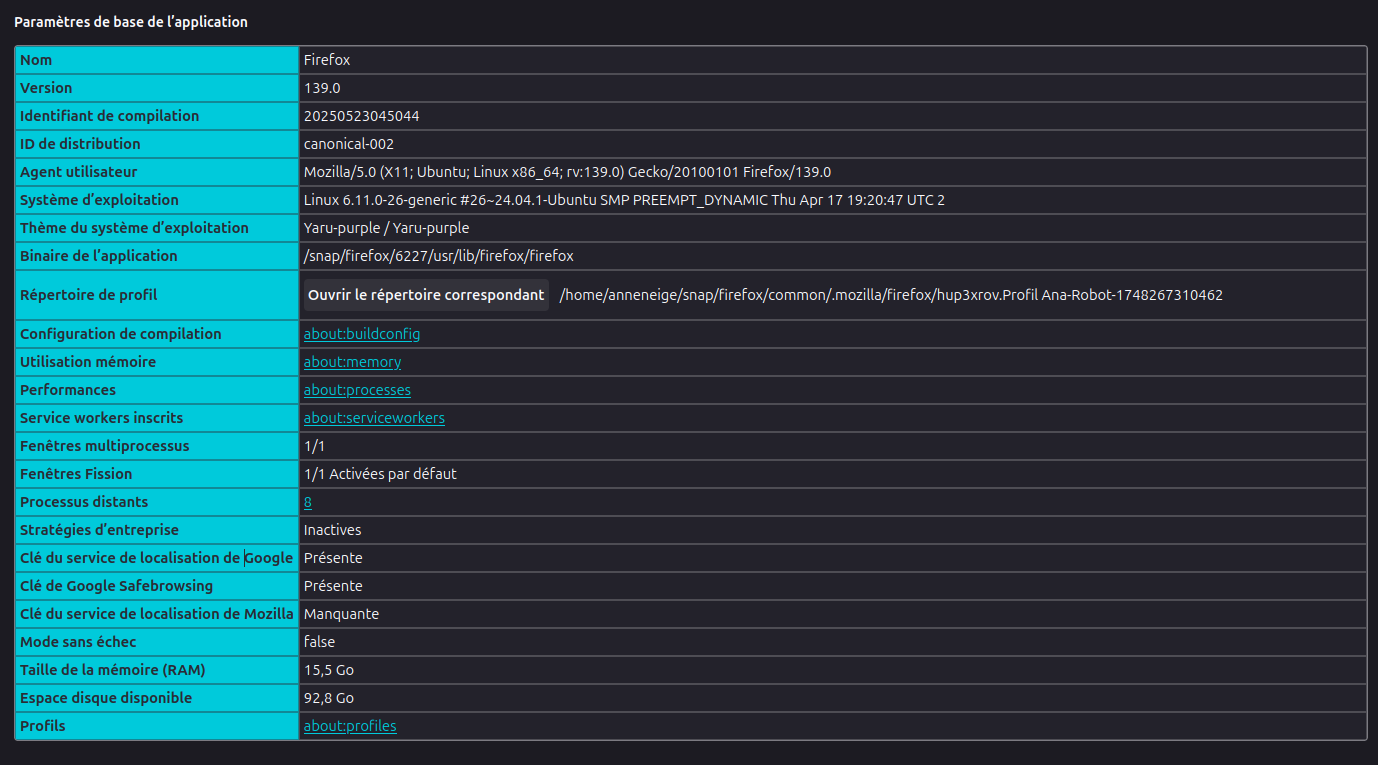Viewport: 1378px width, 765px height.
Task: Click the 'Ouvrir le répertoire correspondant' button
Action: tap(426, 295)
